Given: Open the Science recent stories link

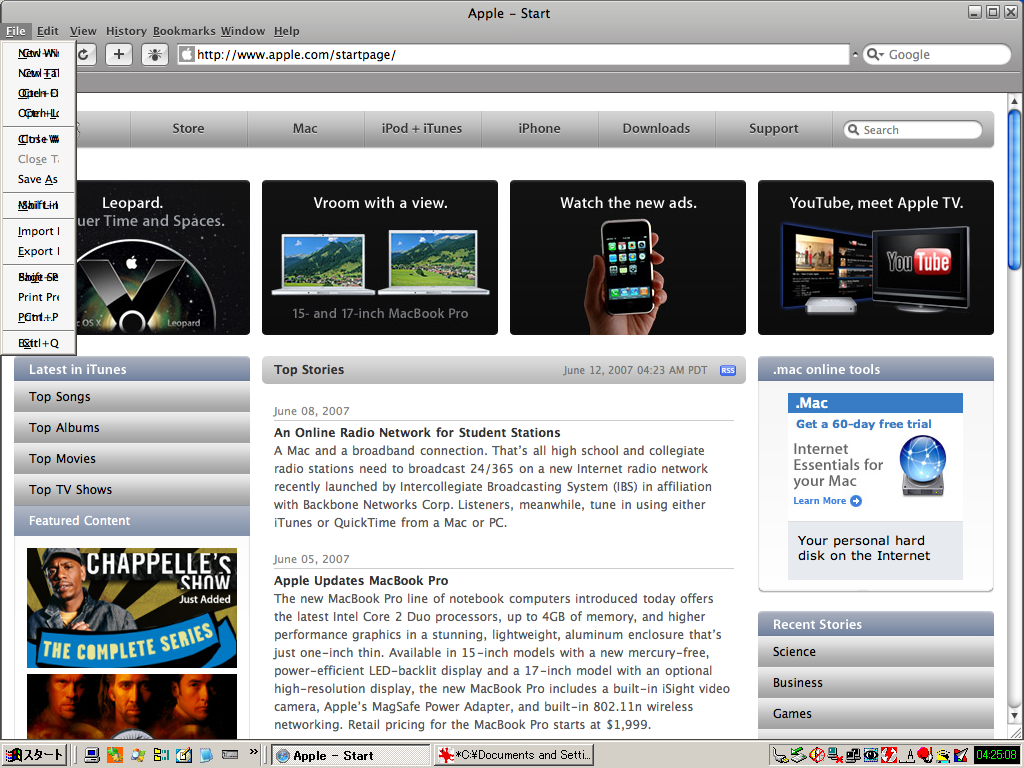Looking at the screenshot, I should pyautogui.click(x=876, y=652).
